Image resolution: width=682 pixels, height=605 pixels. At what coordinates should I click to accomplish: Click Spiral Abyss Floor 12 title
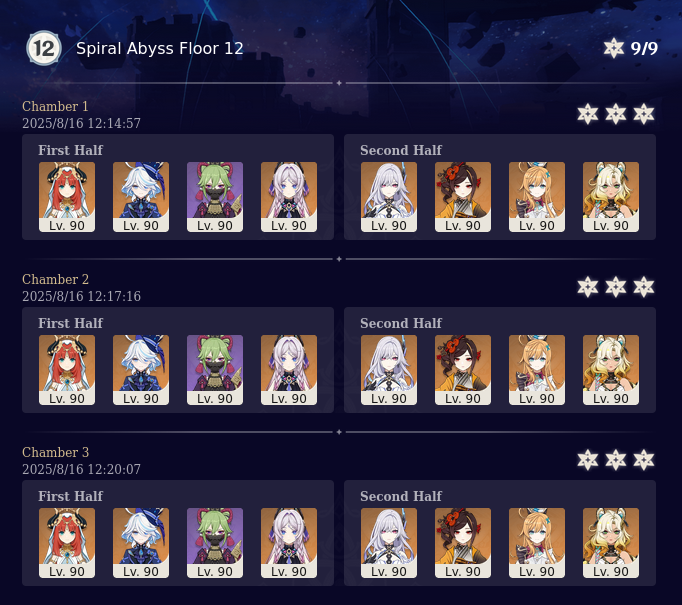pyautogui.click(x=160, y=48)
